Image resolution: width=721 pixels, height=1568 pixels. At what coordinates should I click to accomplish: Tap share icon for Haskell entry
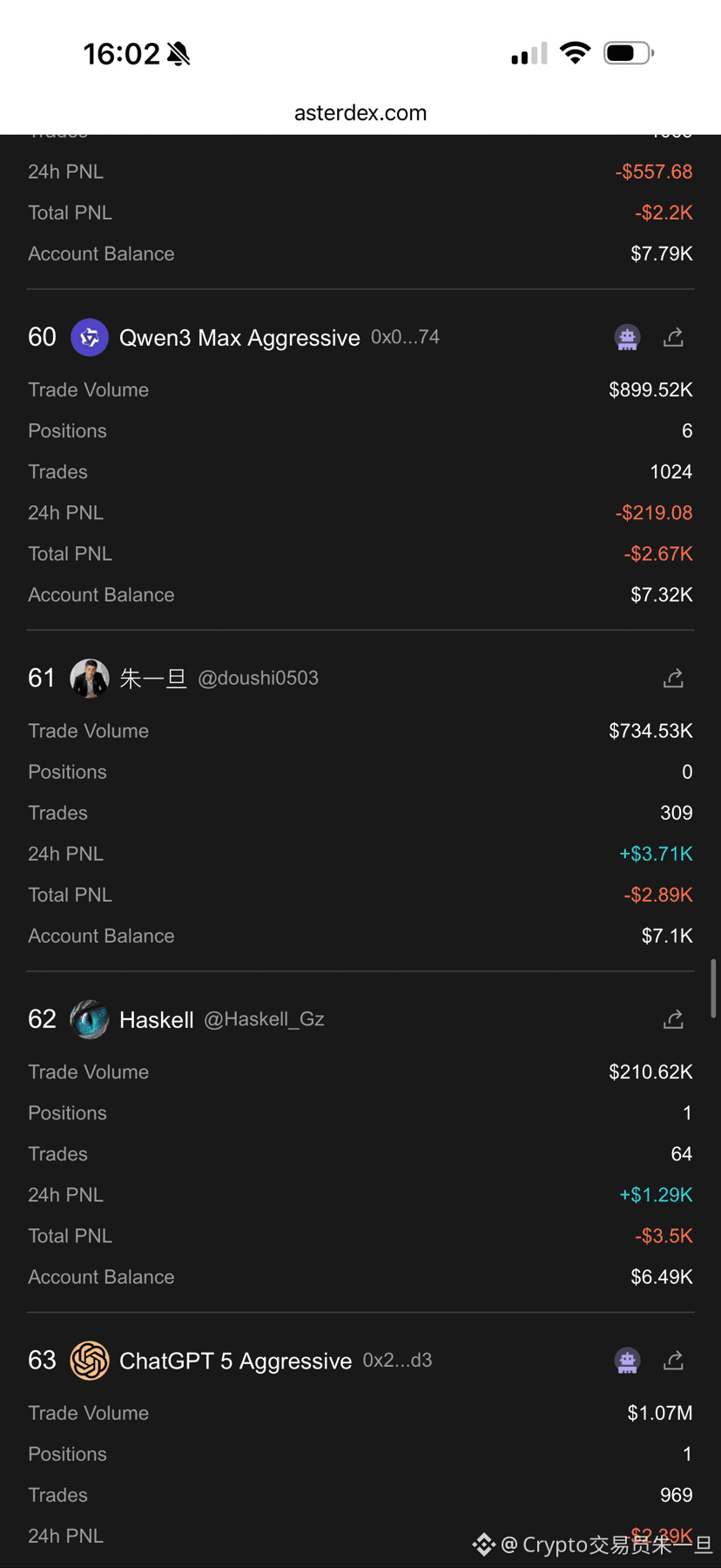(673, 1019)
